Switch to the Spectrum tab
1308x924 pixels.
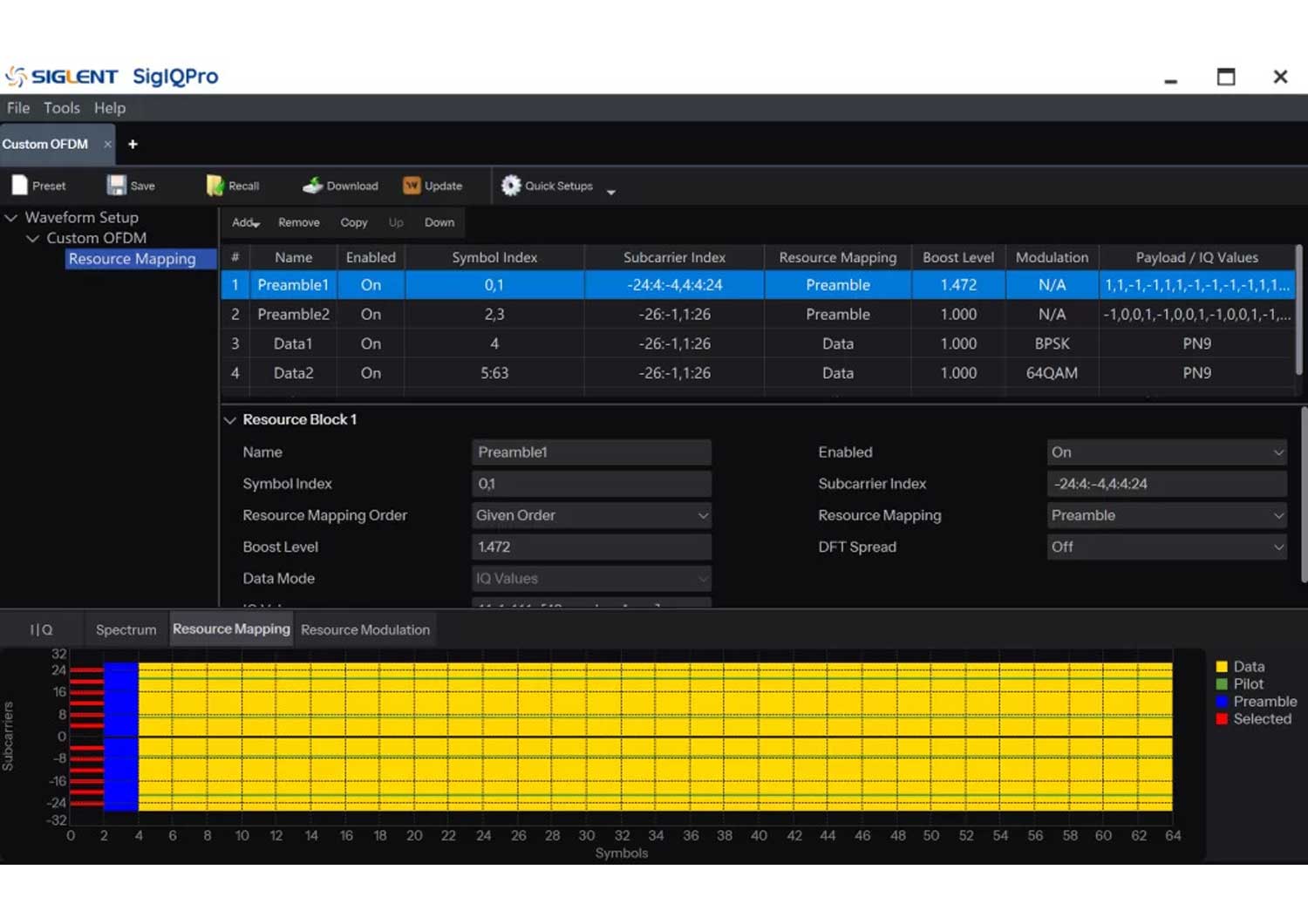pyautogui.click(x=126, y=630)
